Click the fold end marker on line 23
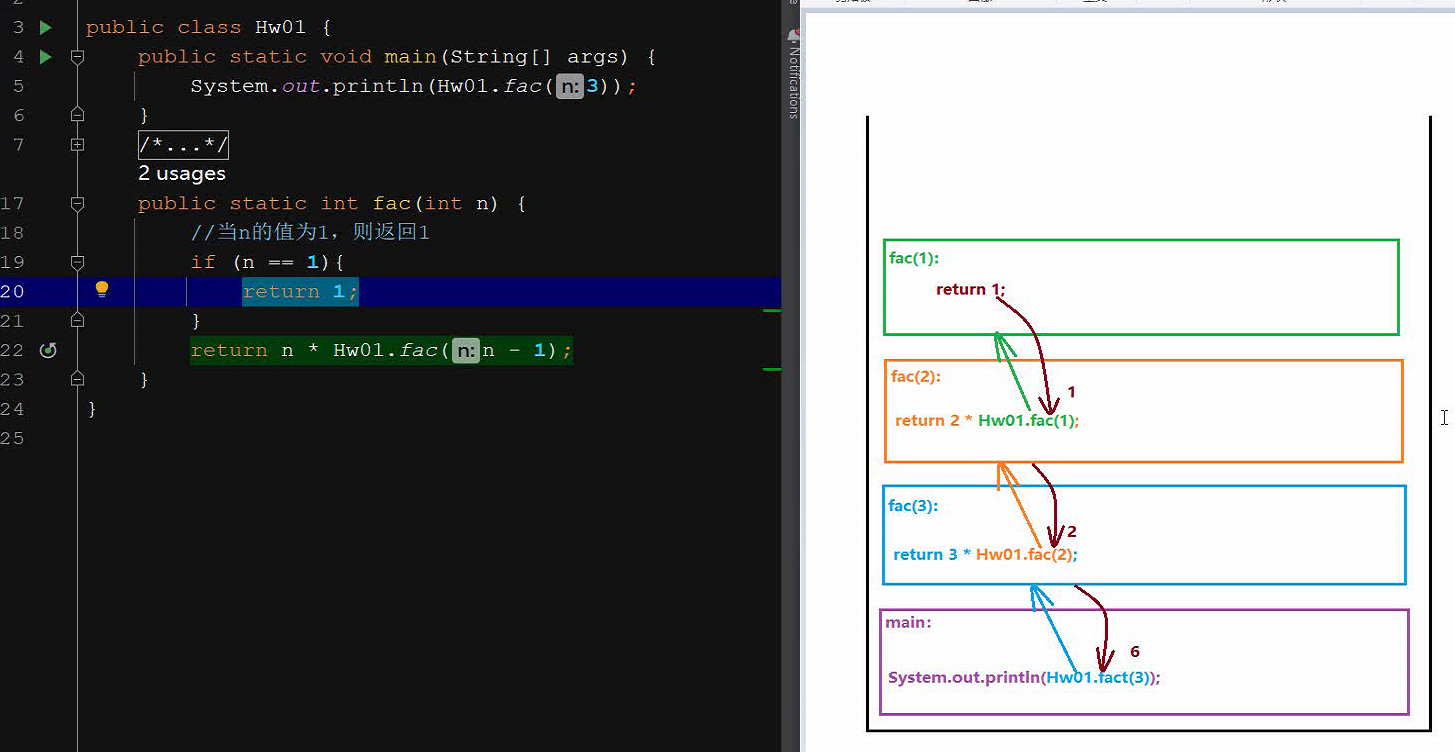The width and height of the screenshot is (1455, 752). pyautogui.click(x=78, y=380)
